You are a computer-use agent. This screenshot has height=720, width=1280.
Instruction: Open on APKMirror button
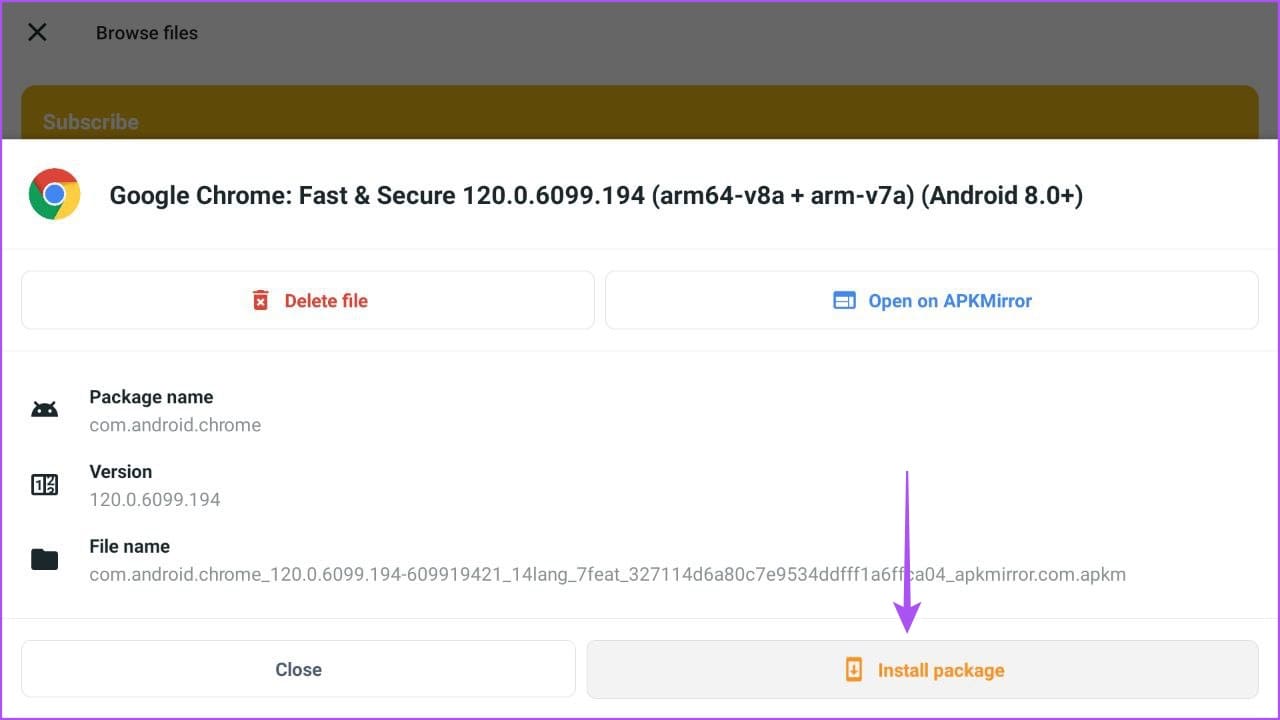coord(932,300)
